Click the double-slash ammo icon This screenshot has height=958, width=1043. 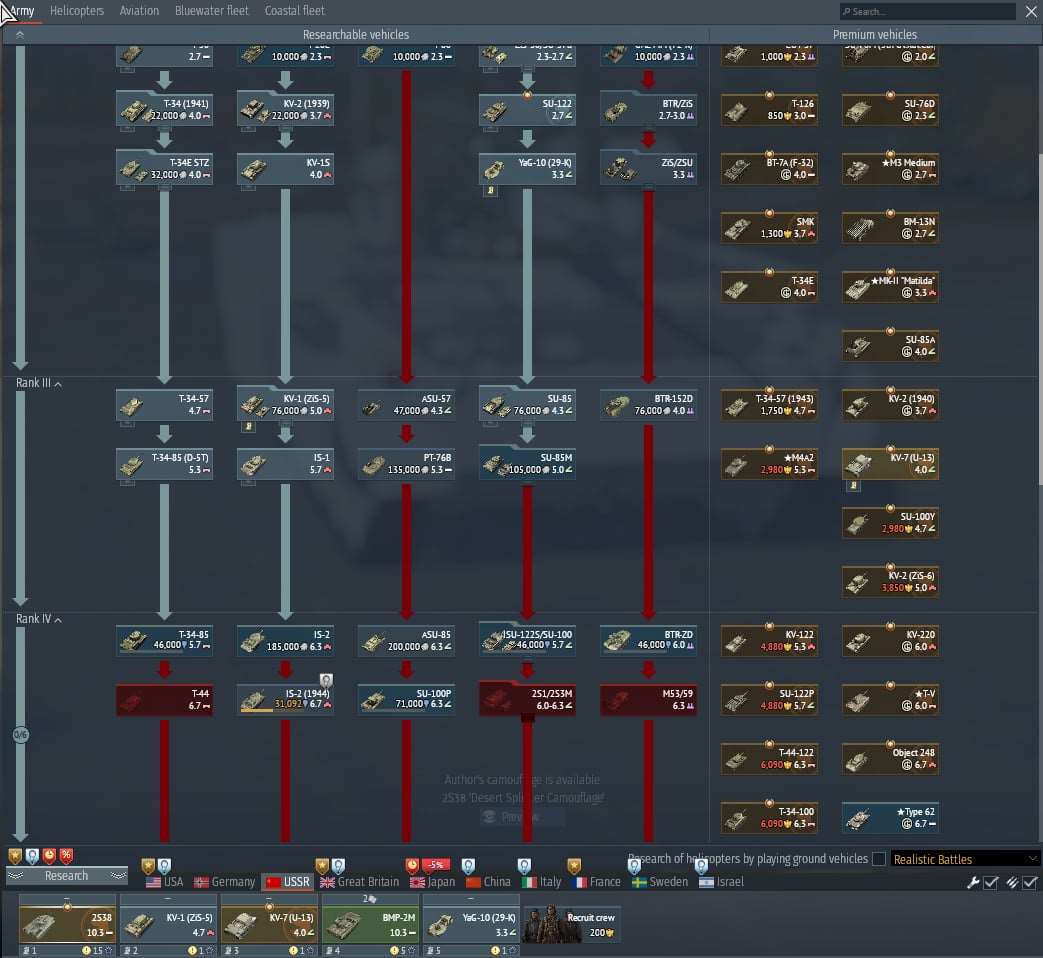coord(1012,882)
